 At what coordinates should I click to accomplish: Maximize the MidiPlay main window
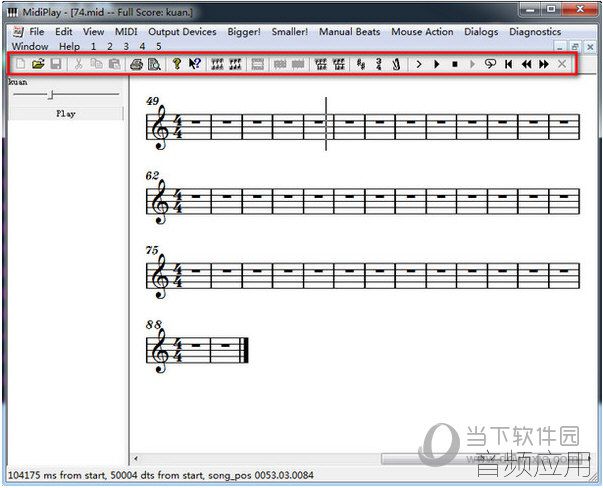tap(551, 9)
